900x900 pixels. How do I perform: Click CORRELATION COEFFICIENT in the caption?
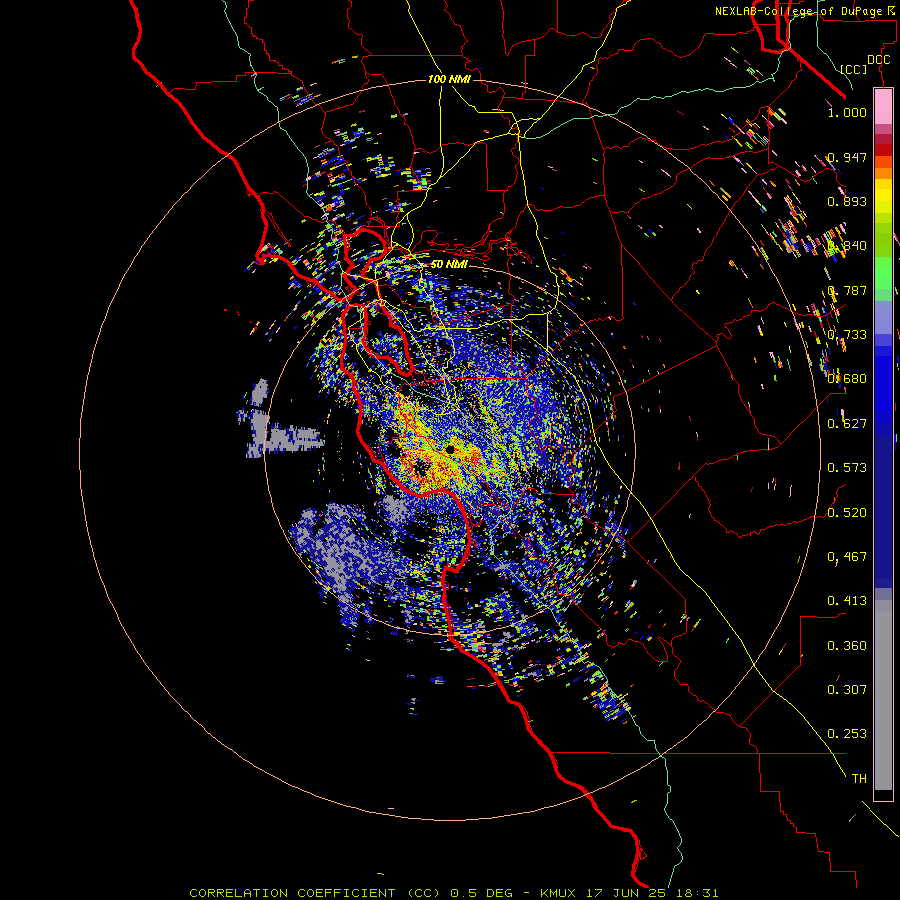click(x=292, y=893)
